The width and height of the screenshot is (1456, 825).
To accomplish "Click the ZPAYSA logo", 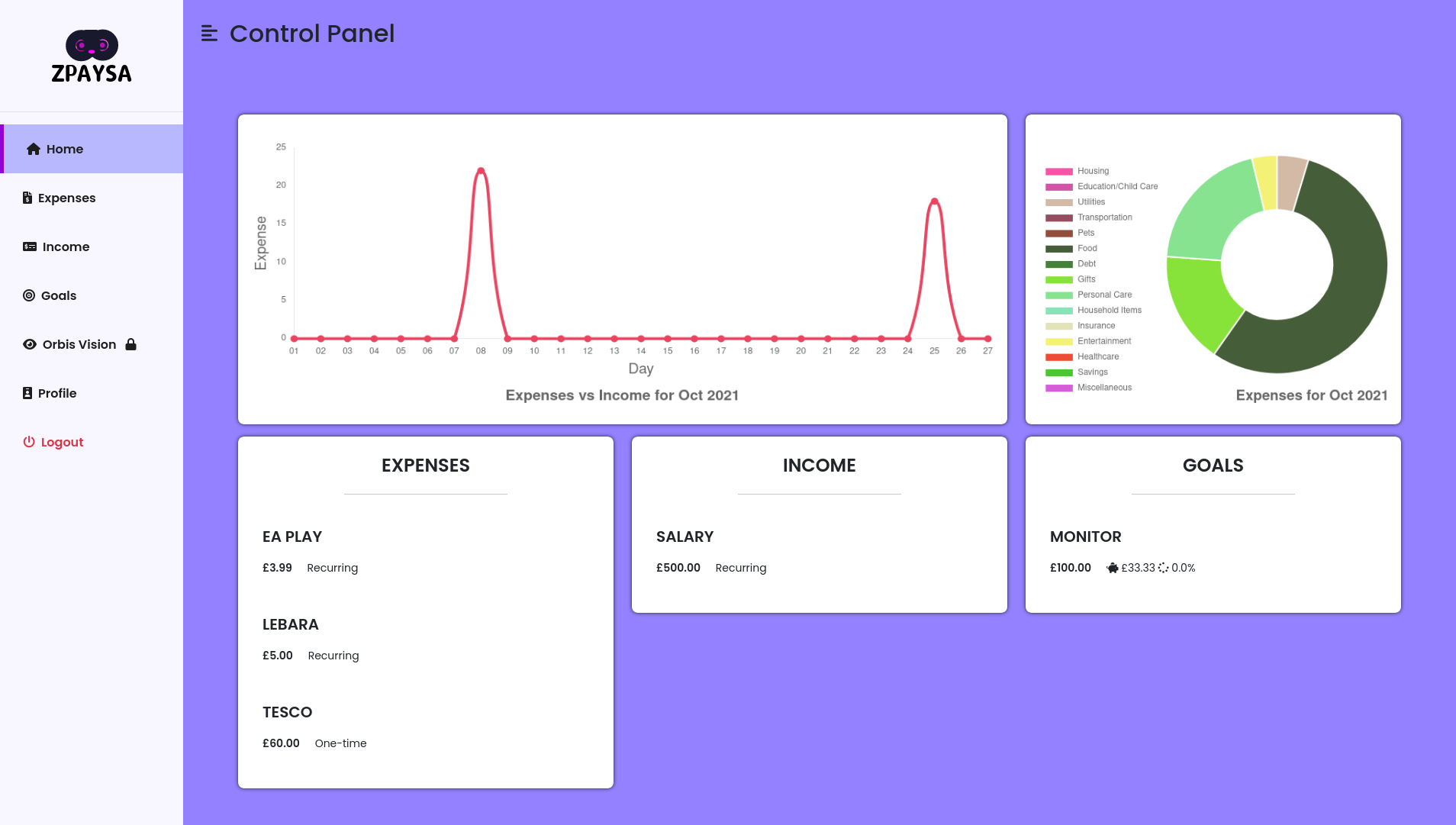I will [x=92, y=56].
